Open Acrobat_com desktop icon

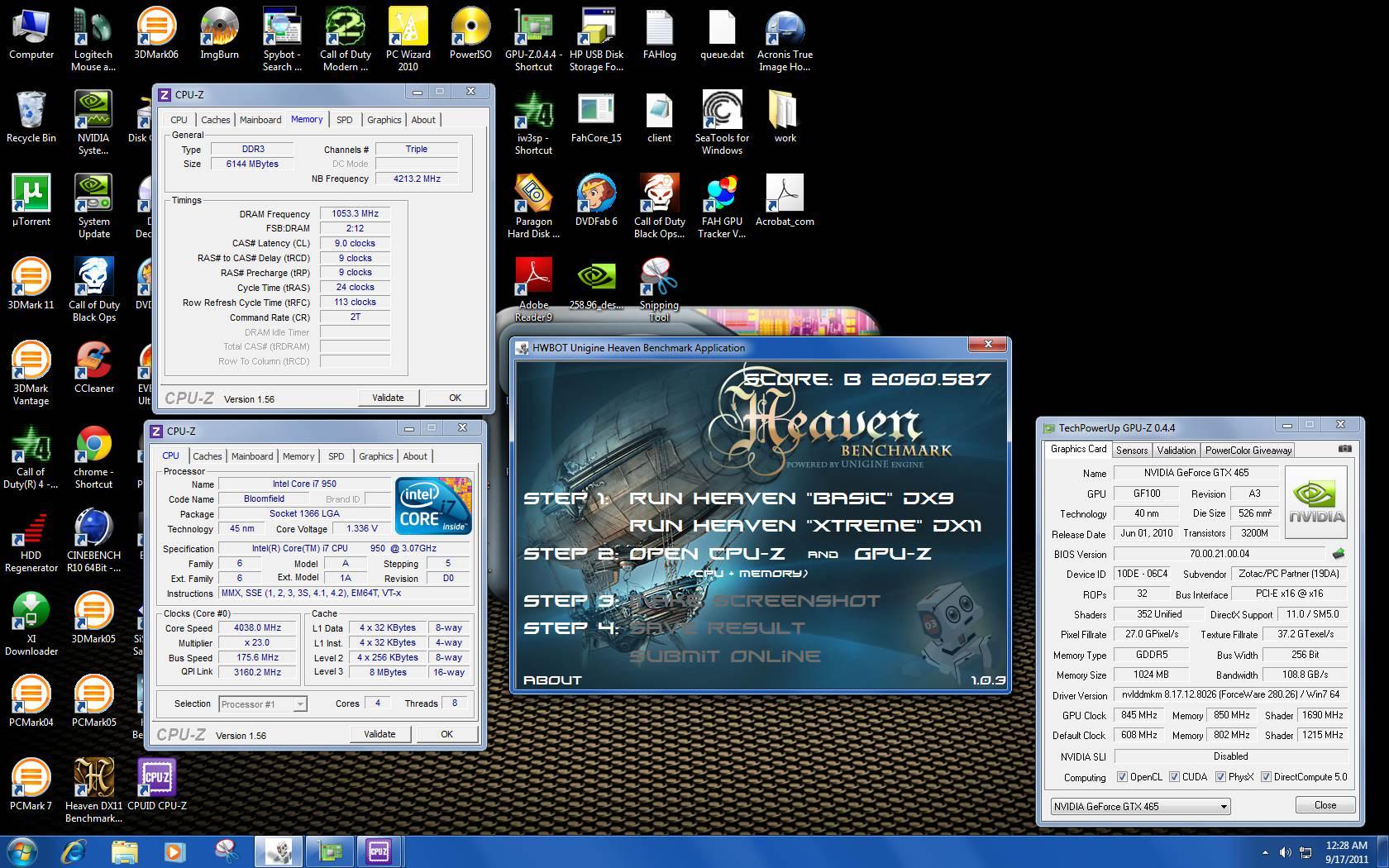[785, 200]
